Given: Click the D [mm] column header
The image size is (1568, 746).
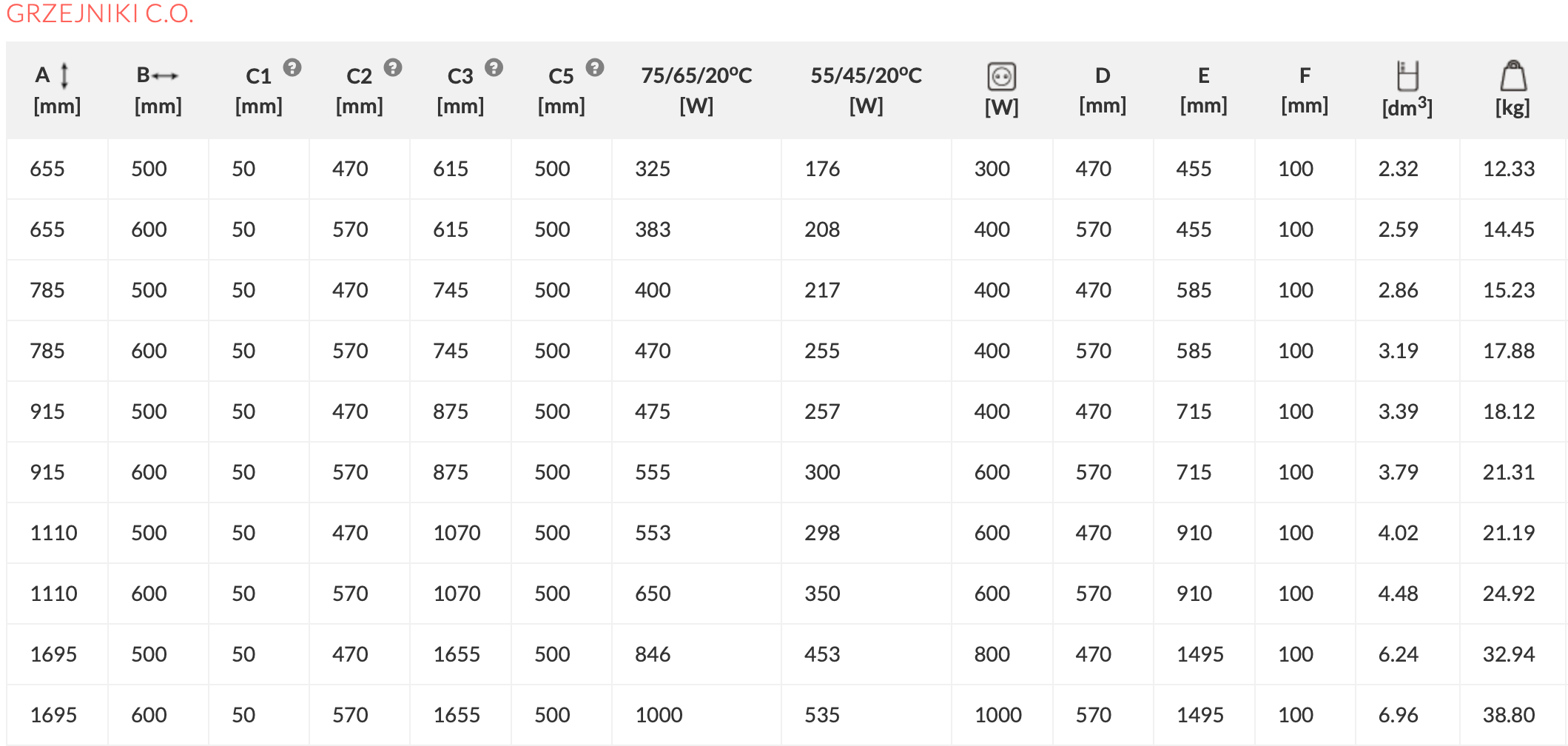Looking at the screenshot, I should click(x=1102, y=90).
